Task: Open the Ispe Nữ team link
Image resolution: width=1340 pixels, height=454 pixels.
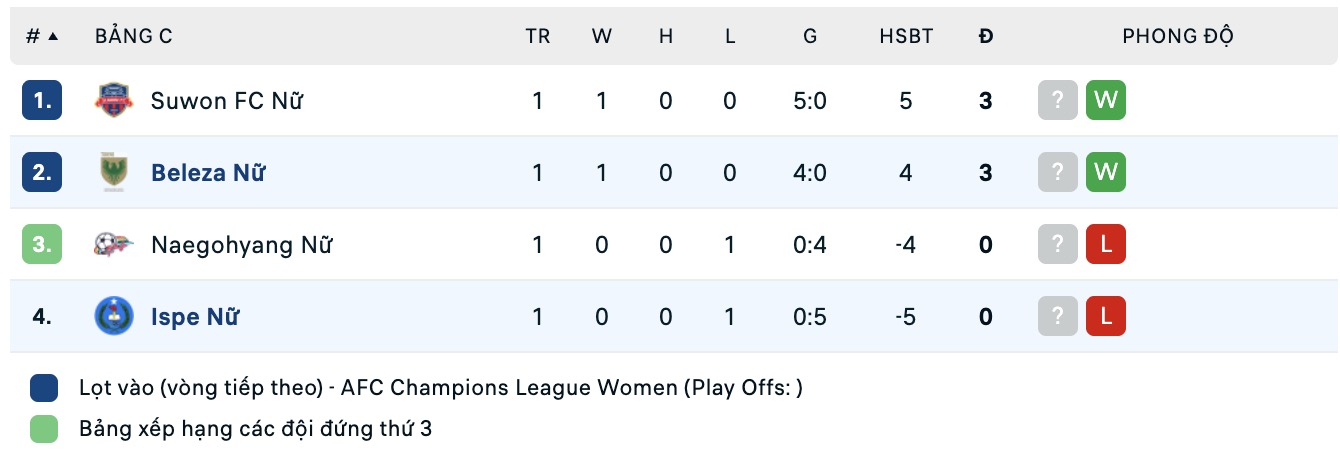Action: click(x=194, y=317)
